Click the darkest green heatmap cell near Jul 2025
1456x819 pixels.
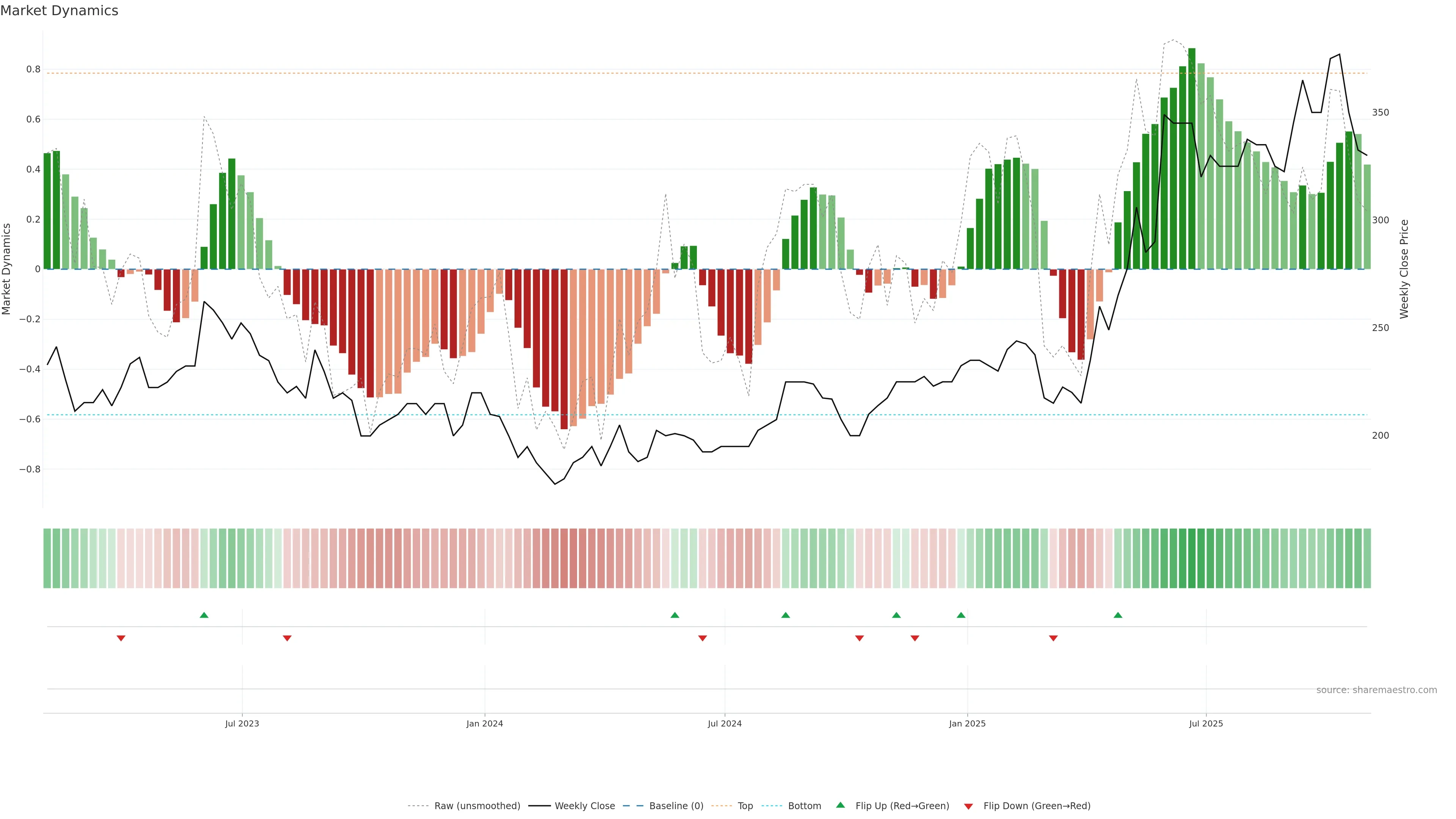tap(1191, 558)
